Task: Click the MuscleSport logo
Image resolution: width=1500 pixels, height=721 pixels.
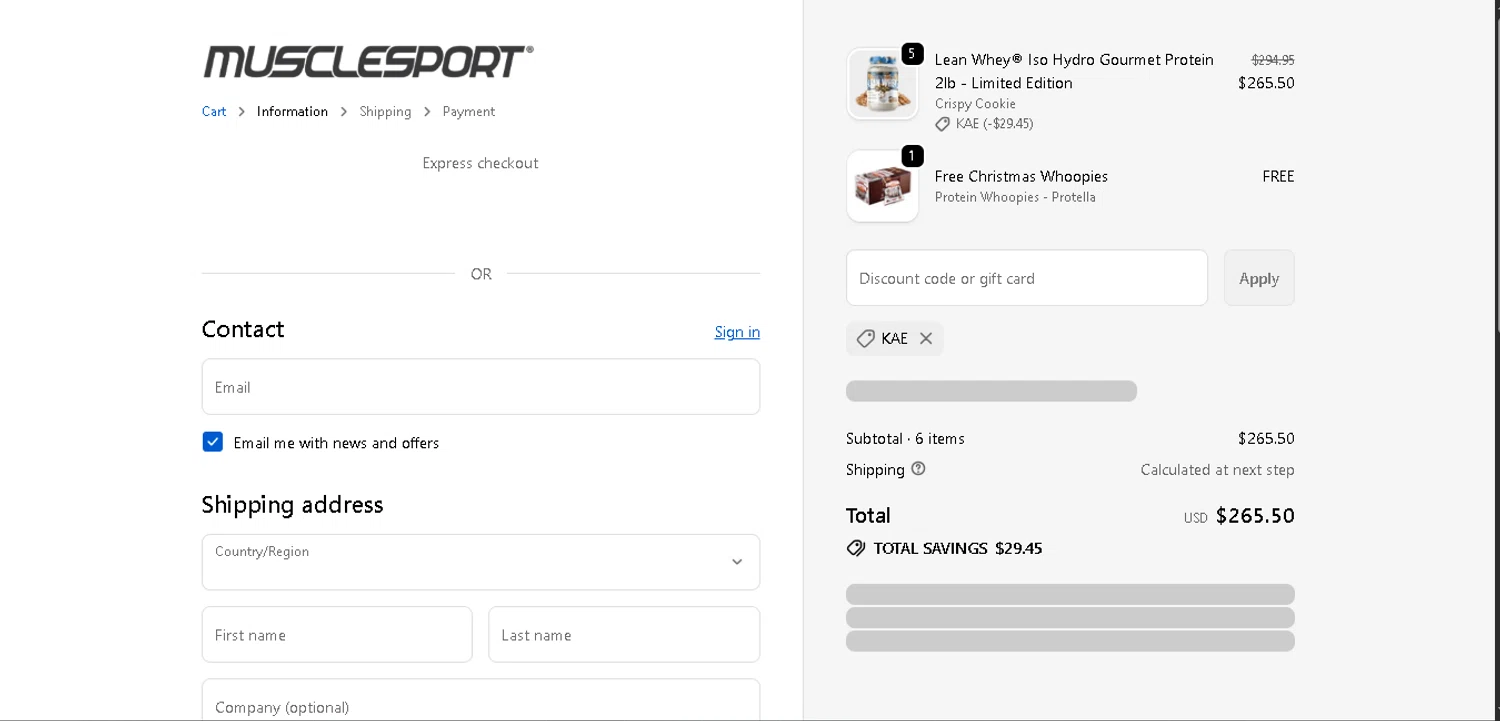Action: pos(368,61)
